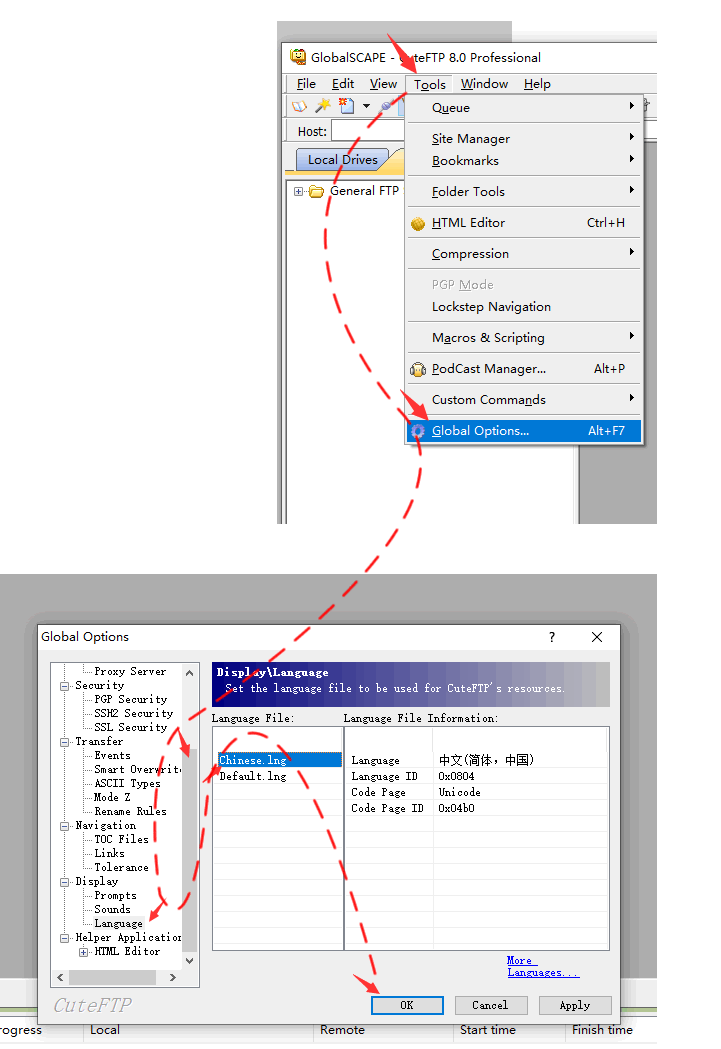721x1049 pixels.
Task: Select Default.lng in language file list
Action: tap(253, 776)
